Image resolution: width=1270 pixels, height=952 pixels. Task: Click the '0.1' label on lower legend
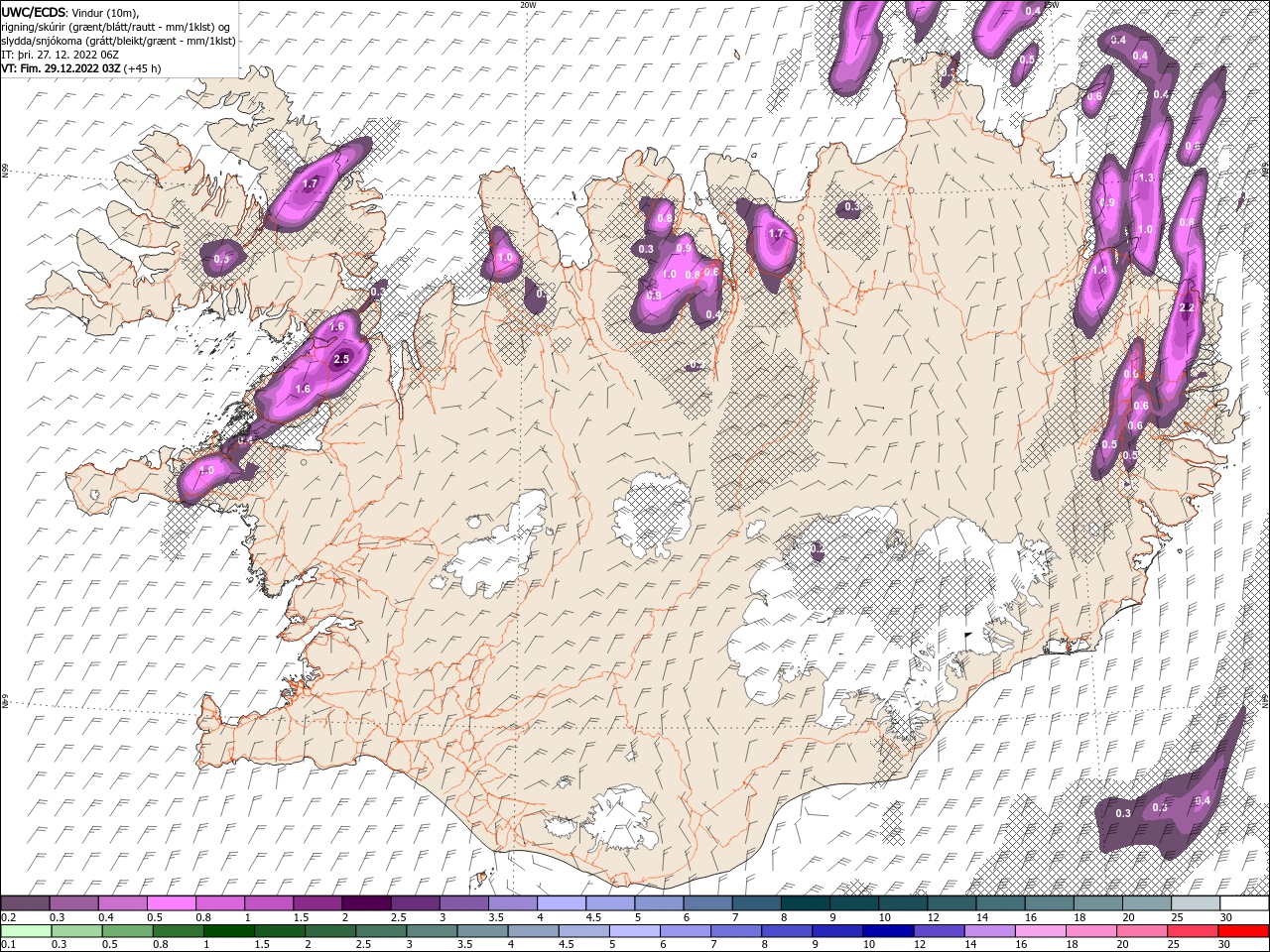pyautogui.click(x=8, y=945)
